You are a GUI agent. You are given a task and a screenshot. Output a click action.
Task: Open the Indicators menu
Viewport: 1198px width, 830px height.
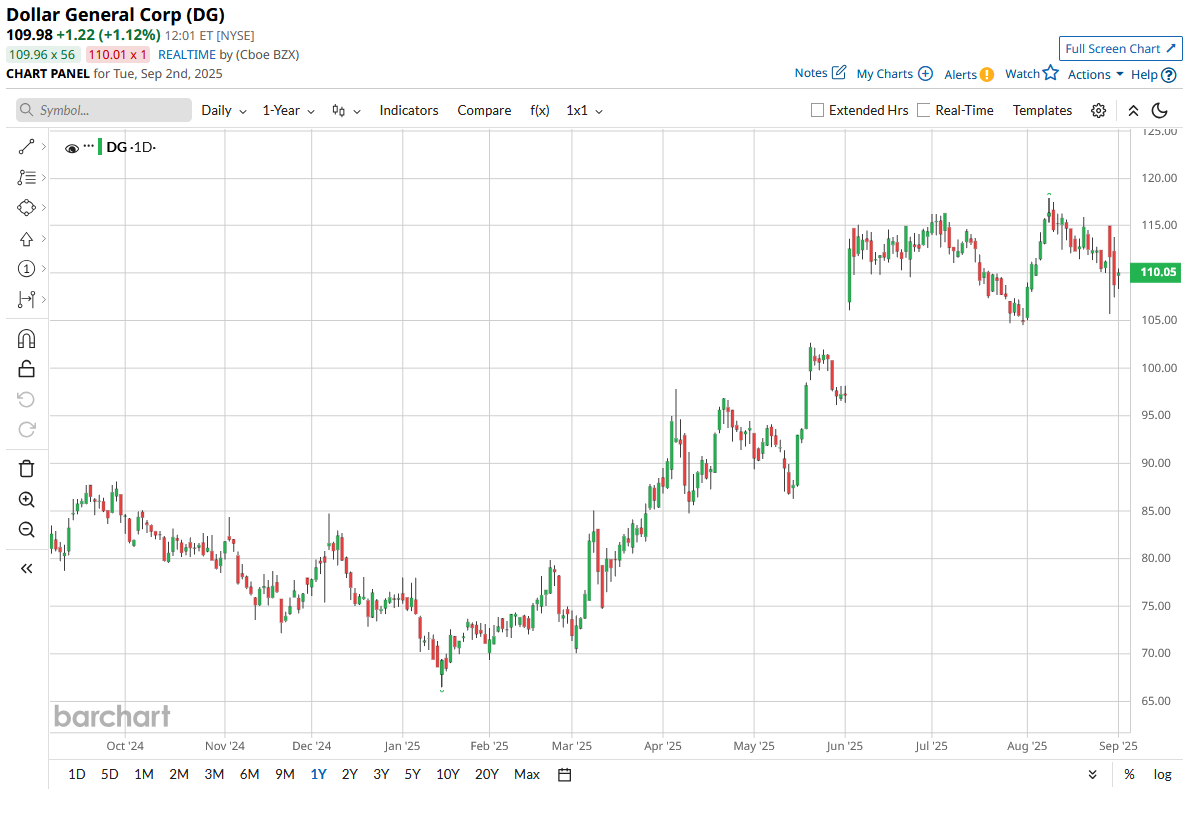(409, 111)
